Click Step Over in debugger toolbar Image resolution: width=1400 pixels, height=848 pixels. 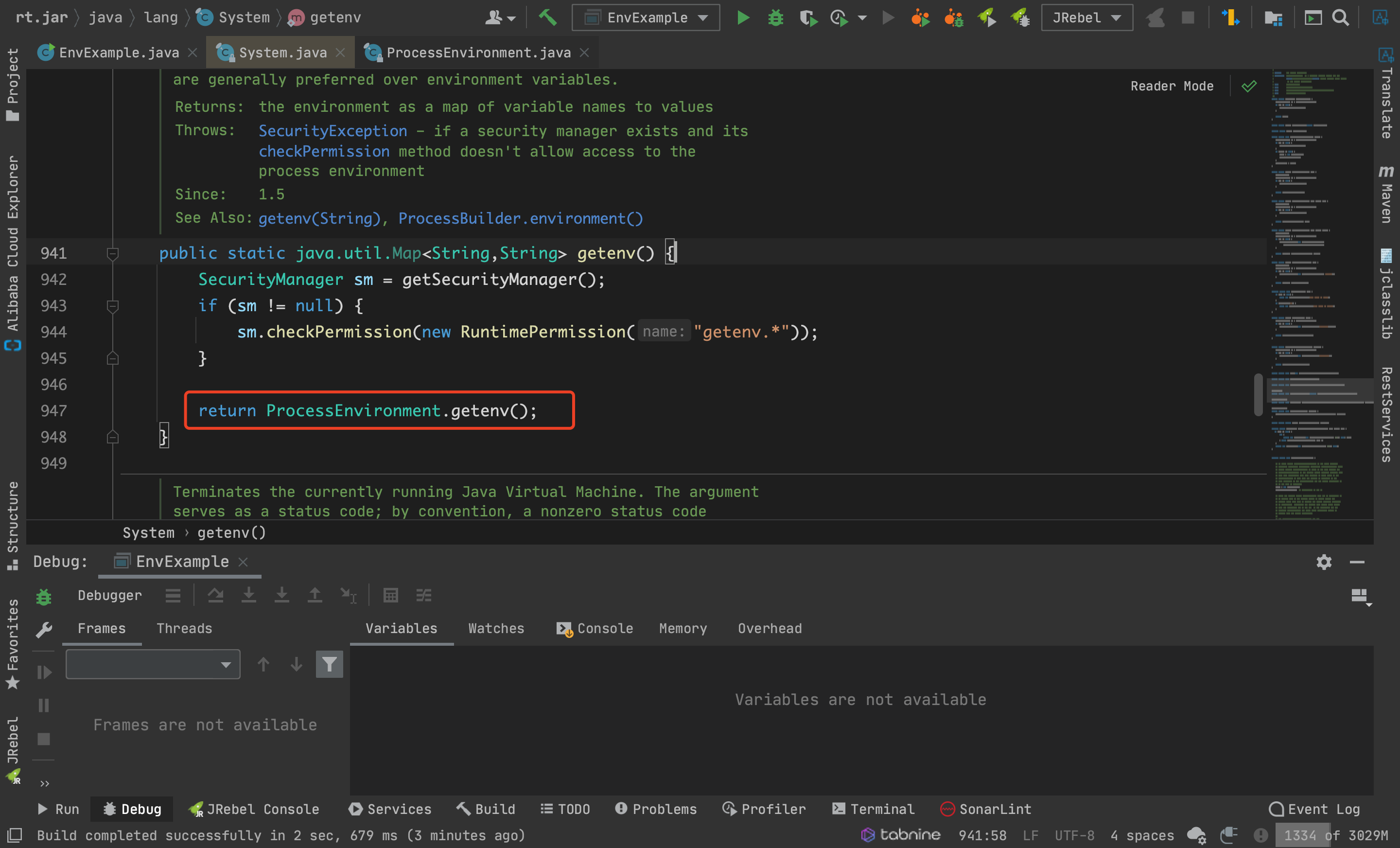click(215, 595)
